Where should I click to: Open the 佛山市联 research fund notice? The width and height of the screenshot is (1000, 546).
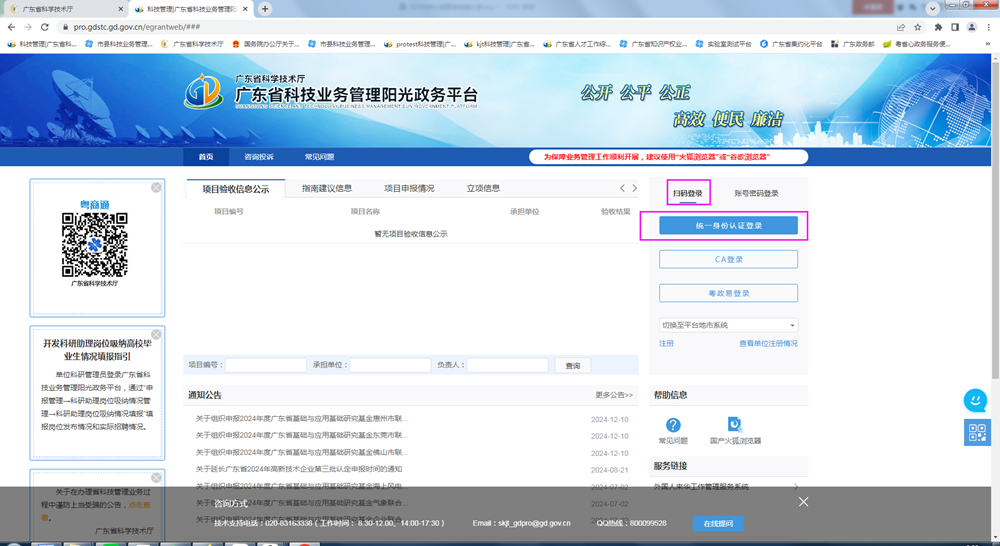[302, 453]
